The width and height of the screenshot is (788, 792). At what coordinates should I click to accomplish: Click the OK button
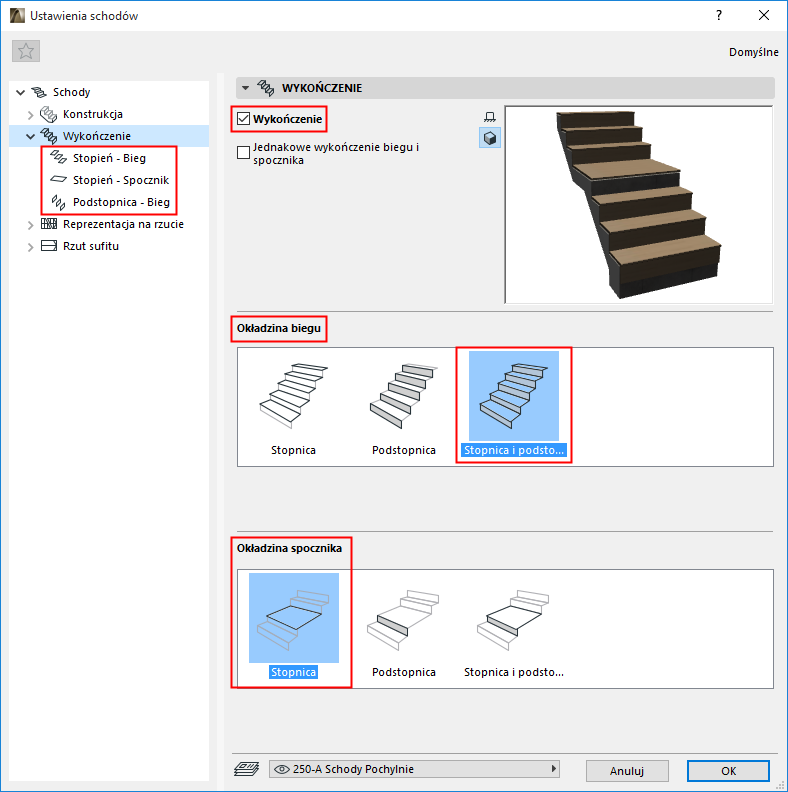pos(728,771)
